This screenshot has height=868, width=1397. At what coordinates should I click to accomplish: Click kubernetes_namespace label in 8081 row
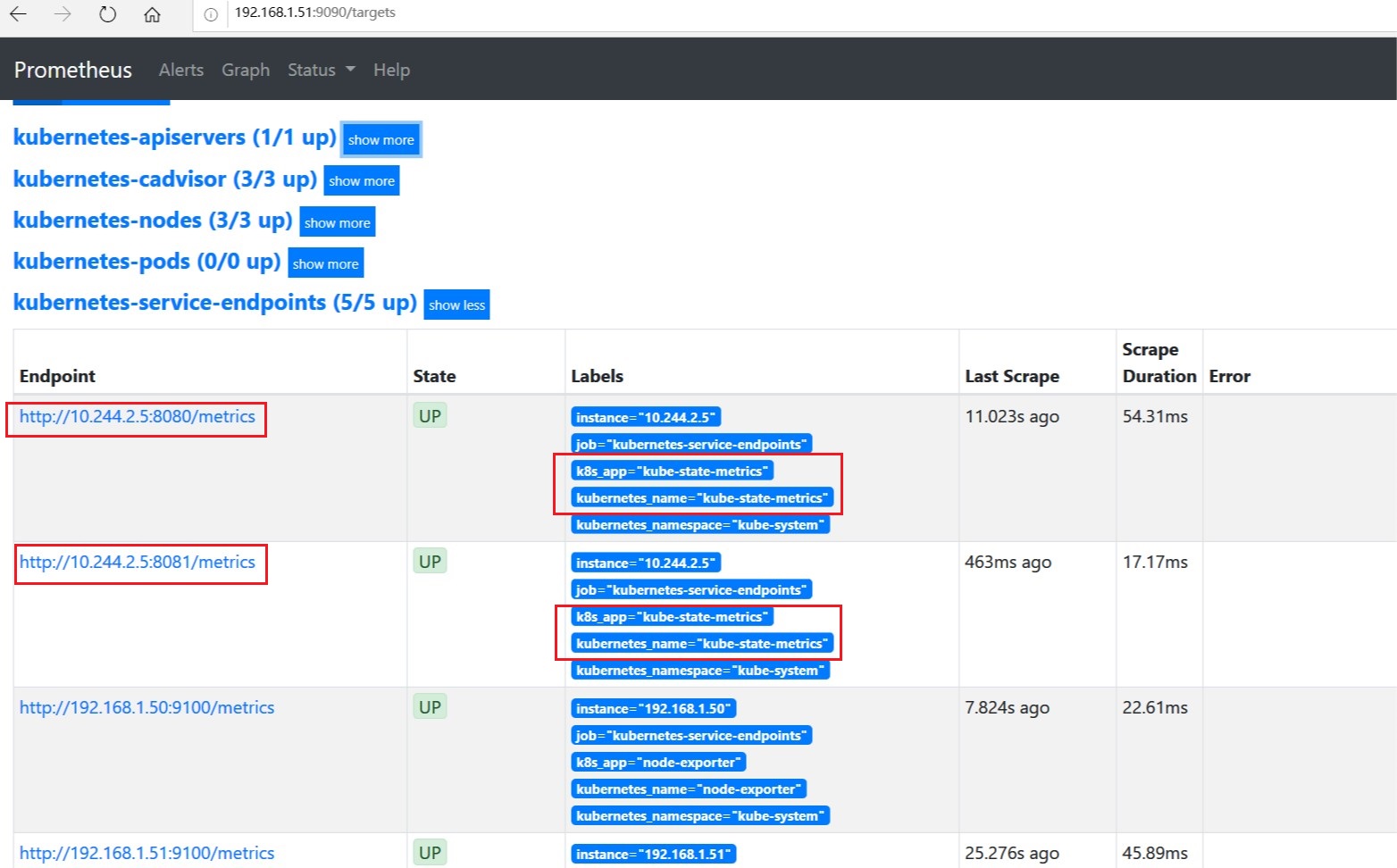pyautogui.click(x=700, y=670)
